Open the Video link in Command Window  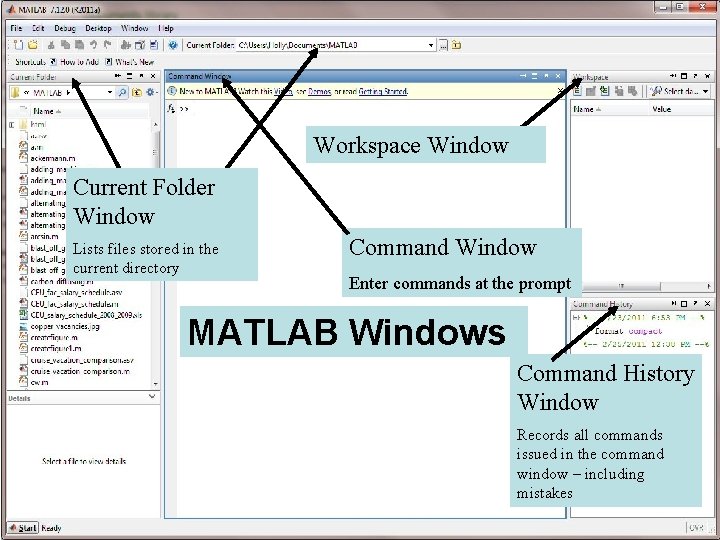coord(283,91)
